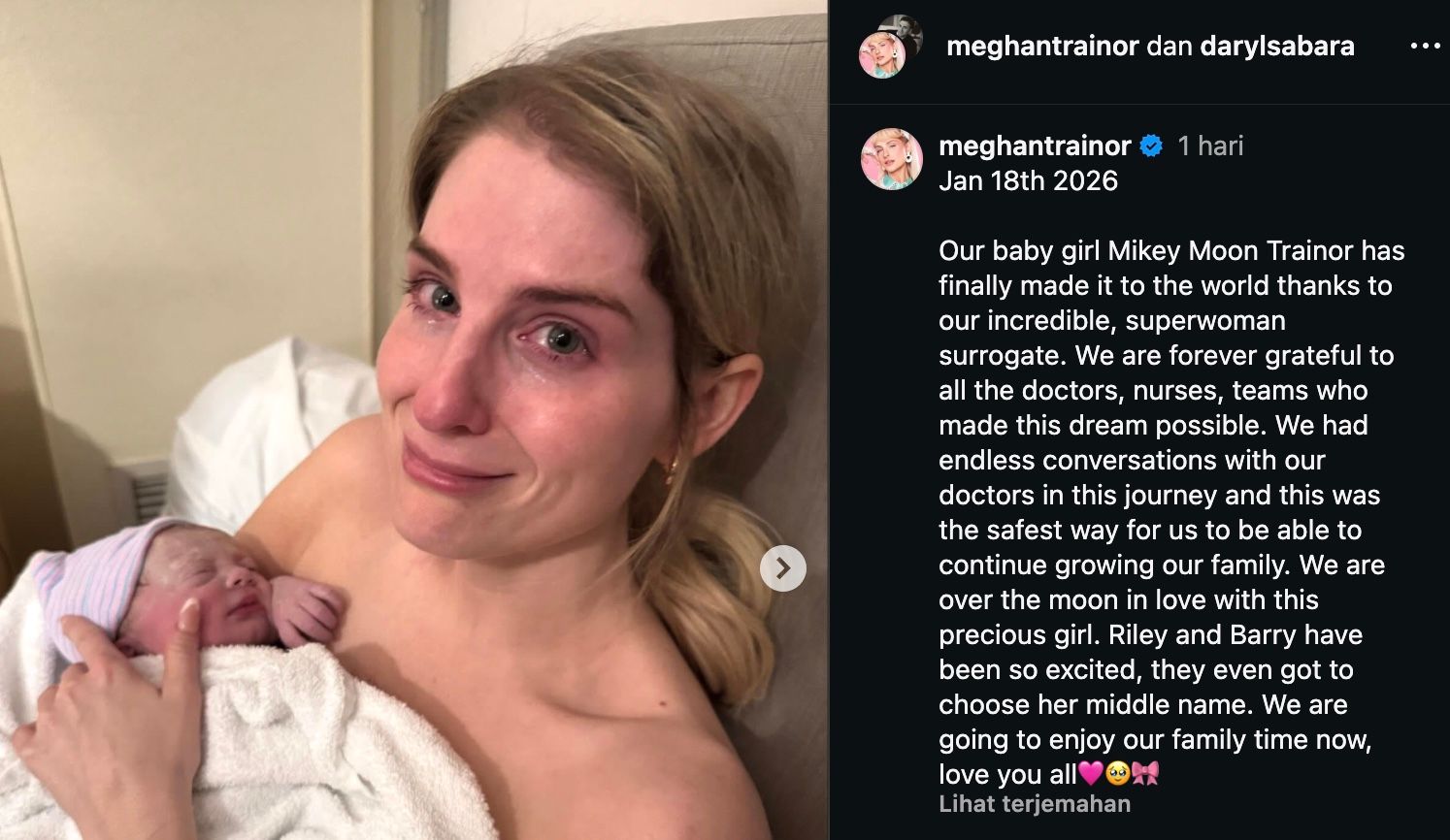Click the "1 hari" timestamp
Viewport: 1450px width, 840px height.
[x=1209, y=145]
